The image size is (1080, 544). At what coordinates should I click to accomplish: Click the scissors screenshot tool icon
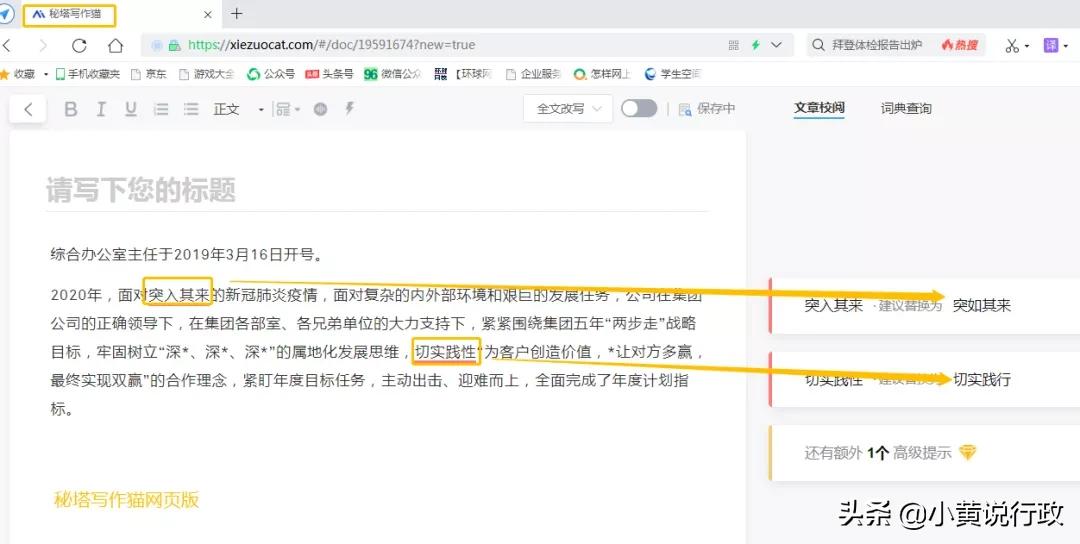[x=1012, y=46]
